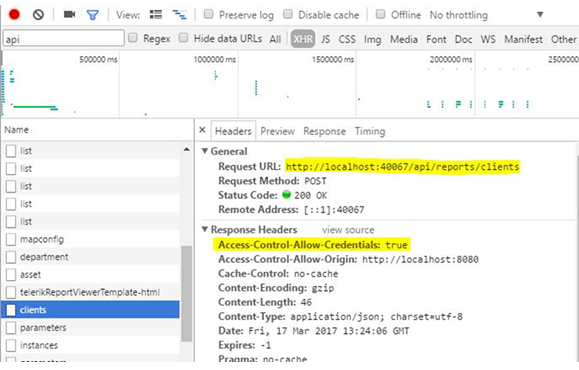The image size is (579, 370).
Task: Click the file icon beside department
Action: click(11, 257)
